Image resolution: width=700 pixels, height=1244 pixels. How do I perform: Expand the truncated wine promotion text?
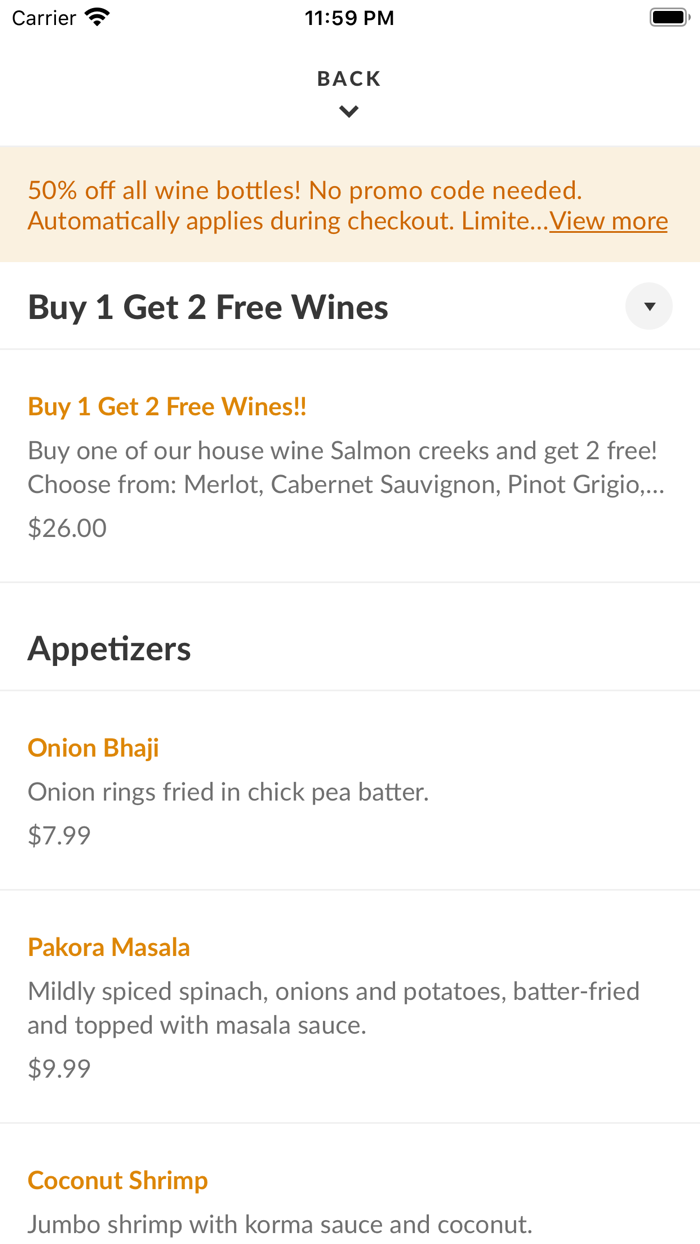[608, 220]
